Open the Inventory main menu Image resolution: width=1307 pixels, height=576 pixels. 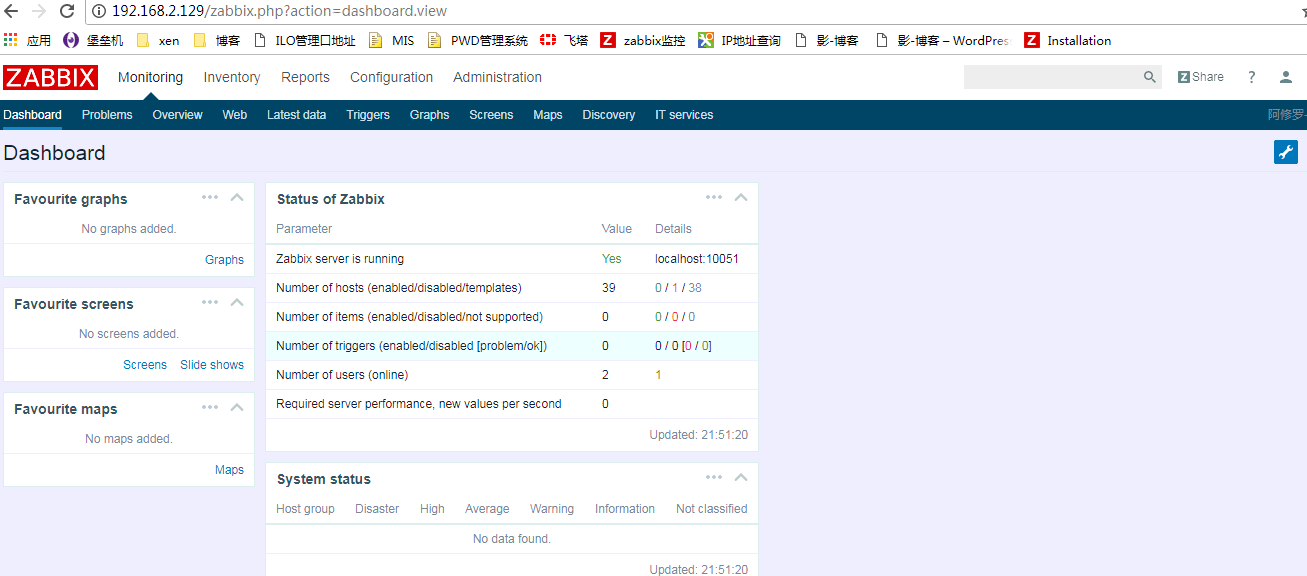tap(232, 77)
